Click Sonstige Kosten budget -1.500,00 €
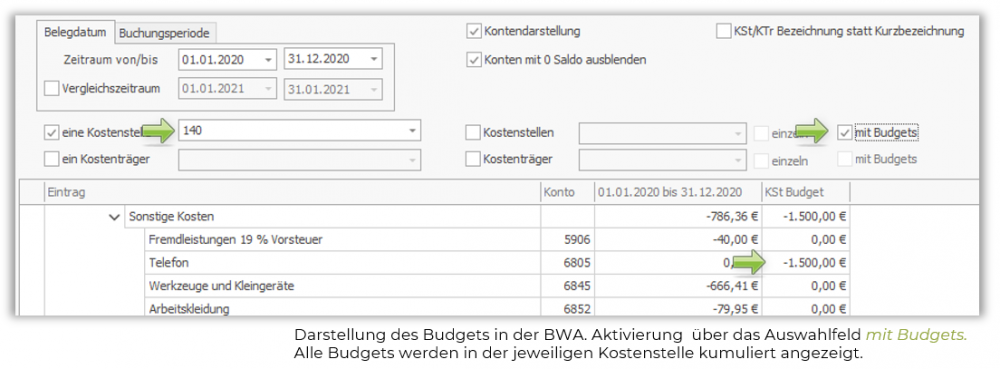 point(814,217)
